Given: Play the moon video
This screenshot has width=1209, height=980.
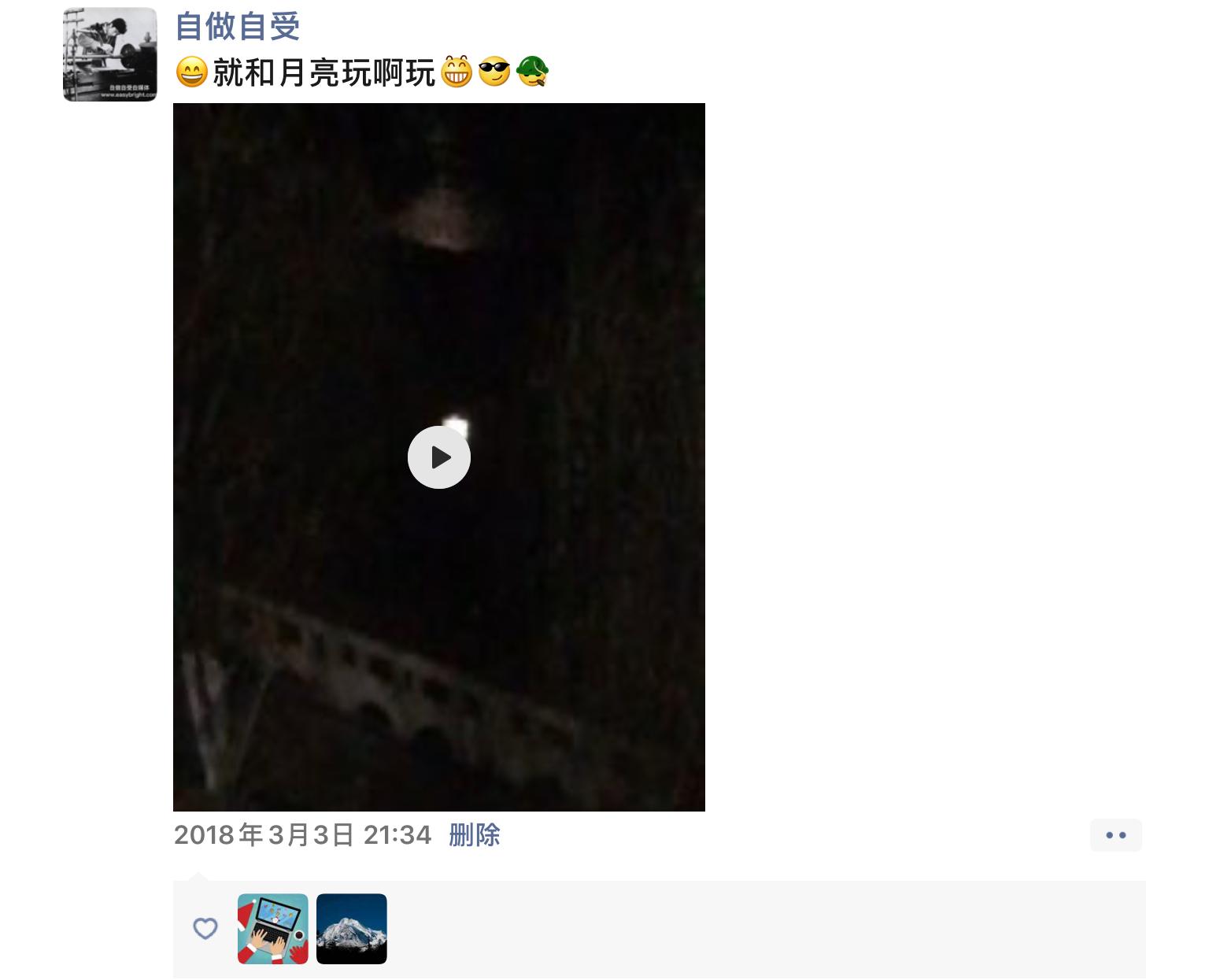Looking at the screenshot, I should pyautogui.click(x=438, y=457).
